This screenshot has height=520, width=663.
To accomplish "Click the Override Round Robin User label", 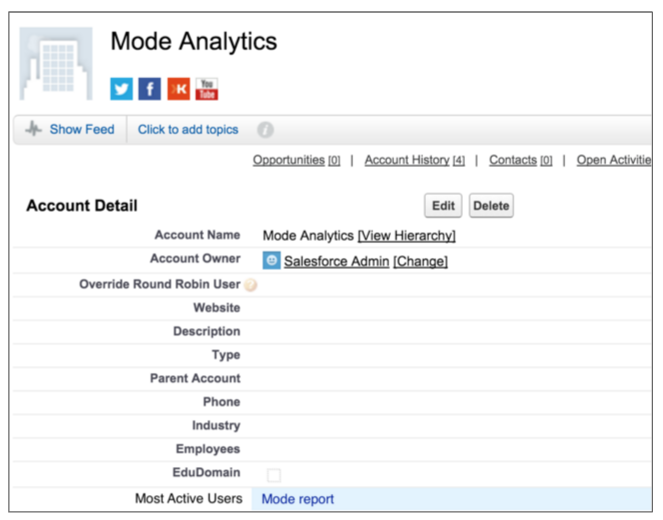I will pyautogui.click(x=160, y=284).
